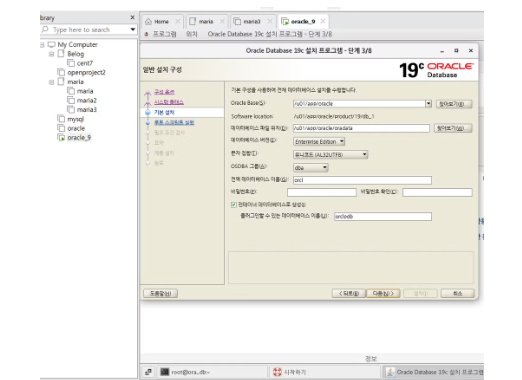Click the 루트 스크립트 실행 step link
The image size is (522, 380).
(x=174, y=123)
